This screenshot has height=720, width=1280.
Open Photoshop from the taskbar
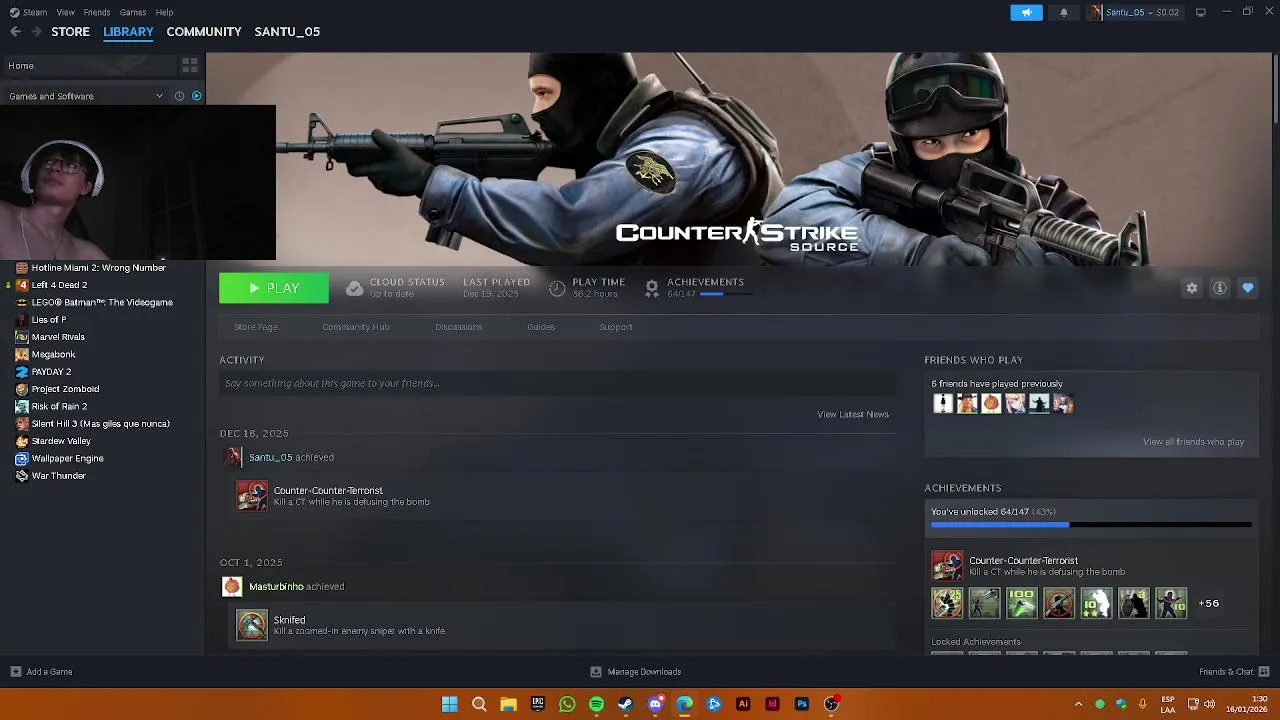point(802,704)
